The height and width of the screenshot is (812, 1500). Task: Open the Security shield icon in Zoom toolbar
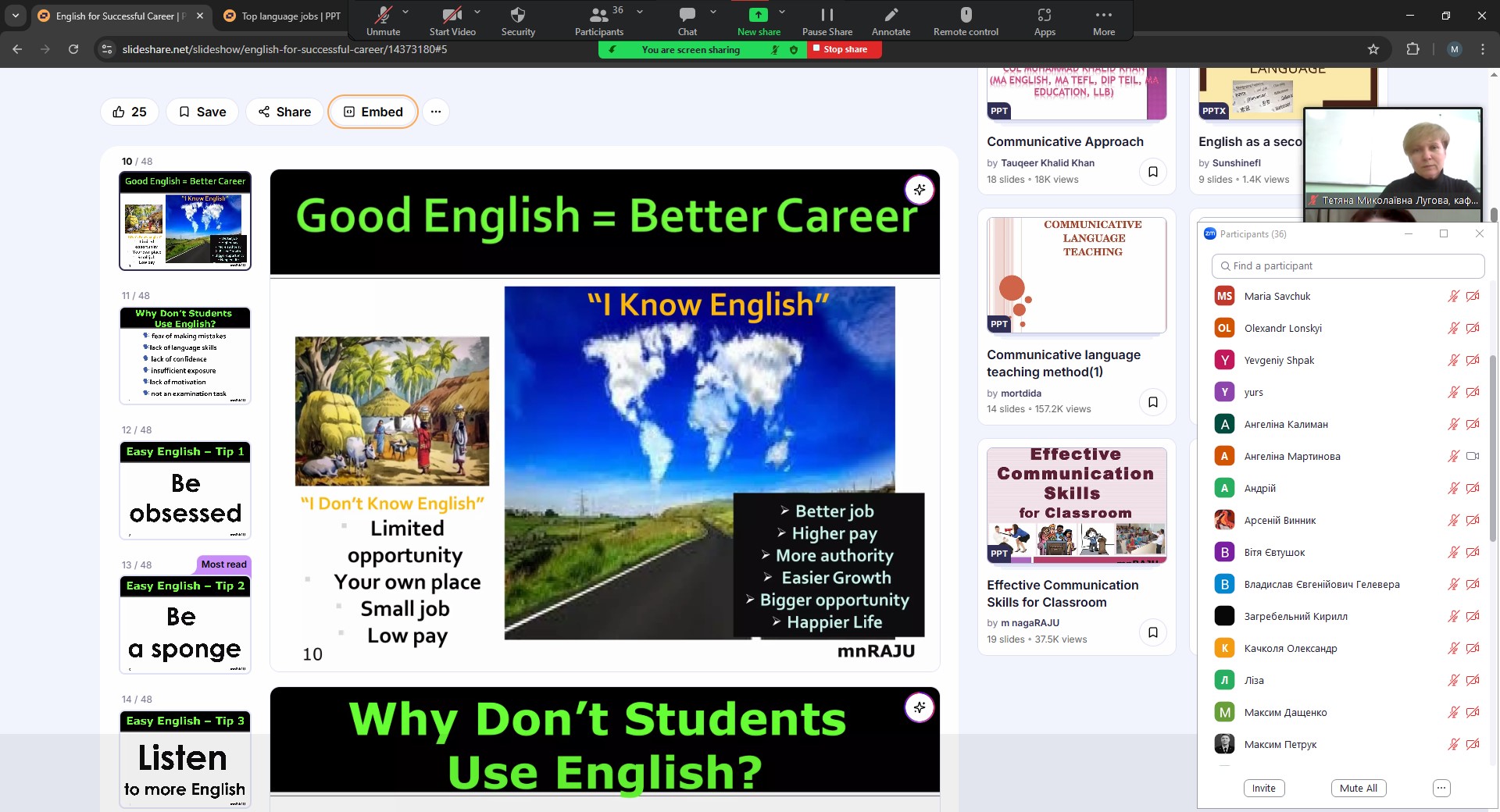point(518,16)
